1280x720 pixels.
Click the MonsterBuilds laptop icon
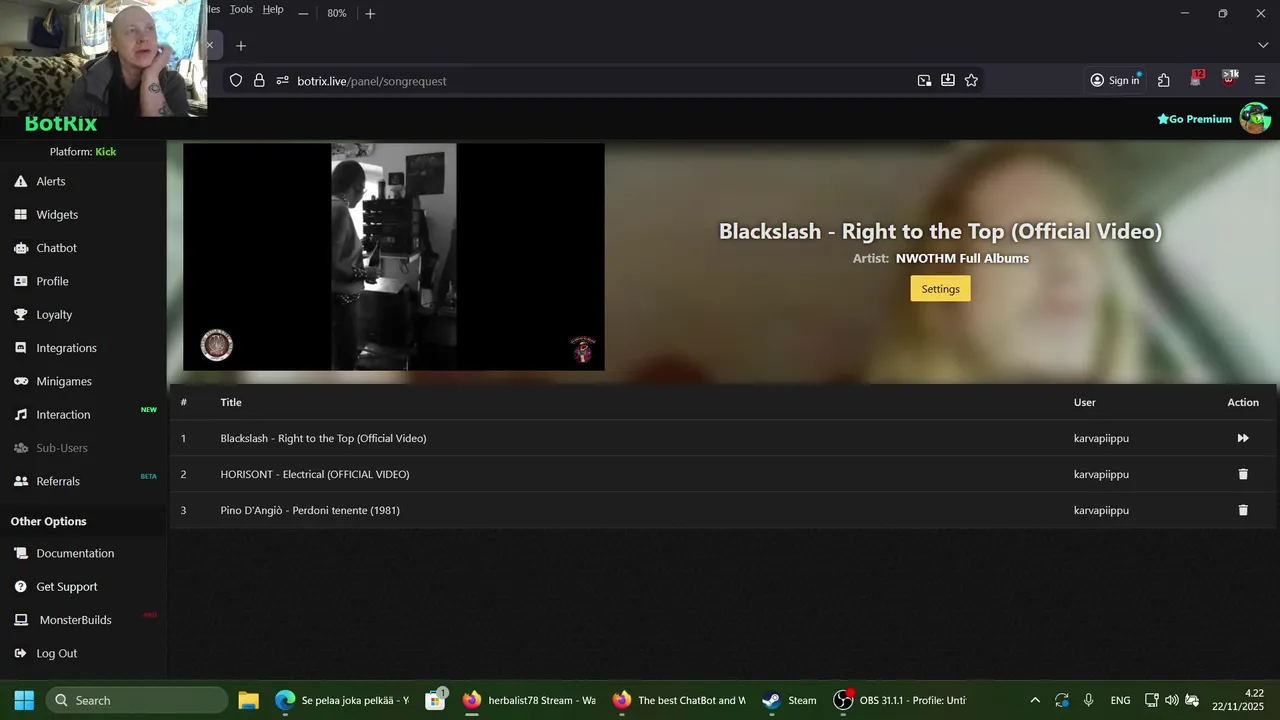tap(20, 620)
